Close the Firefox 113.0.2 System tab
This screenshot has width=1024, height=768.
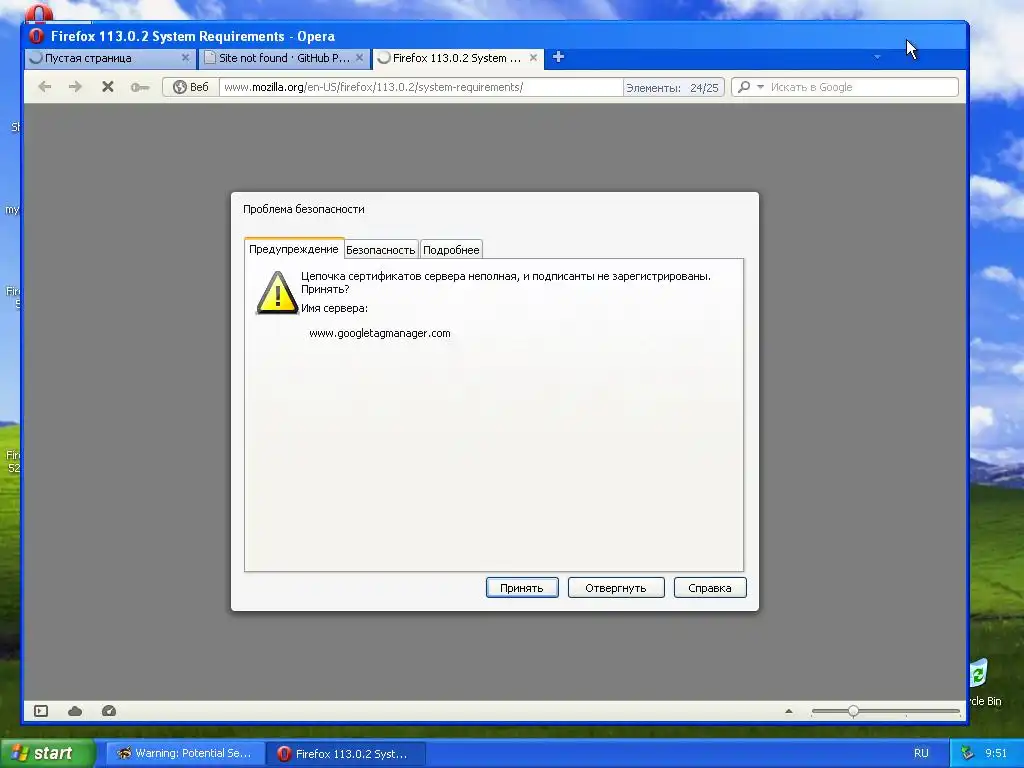point(534,58)
